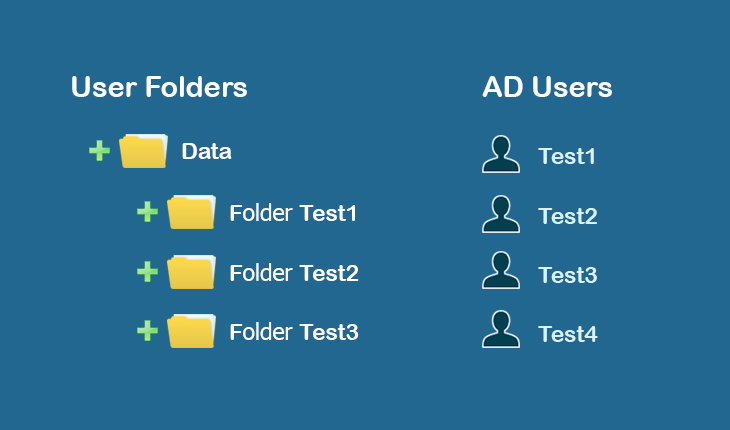Viewport: 730px width, 430px height.
Task: Expand Folder Test1 using its plus
Action: (x=147, y=212)
